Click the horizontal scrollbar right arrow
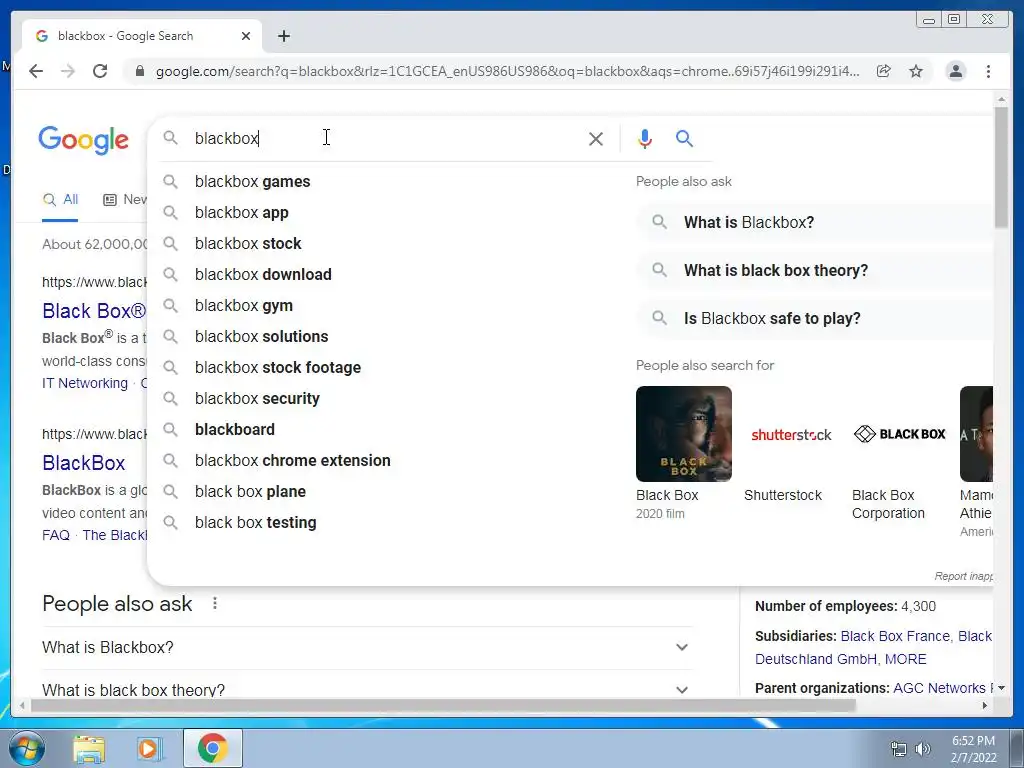 (985, 705)
